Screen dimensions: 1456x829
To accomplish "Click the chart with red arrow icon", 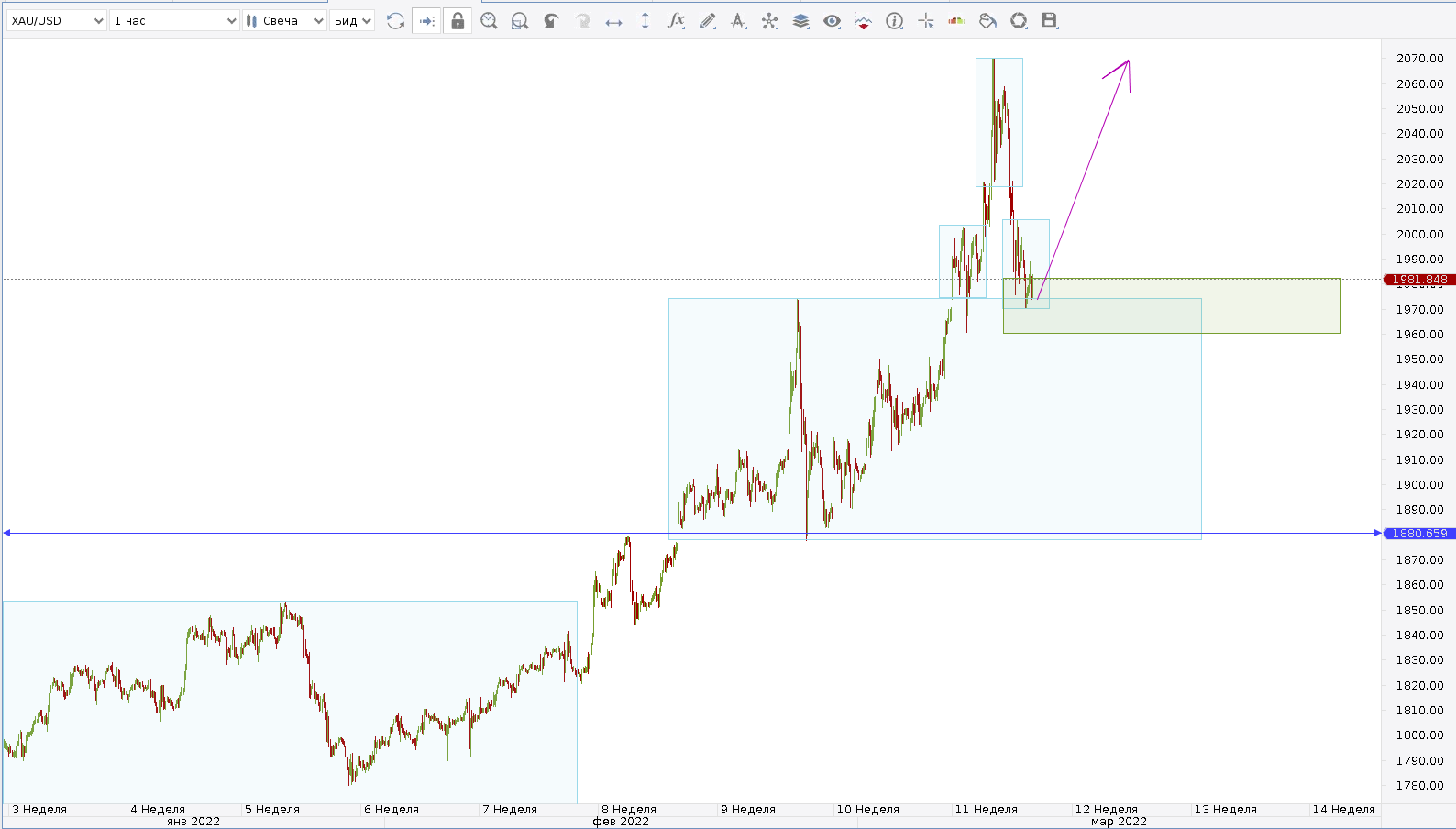I will coord(863,20).
